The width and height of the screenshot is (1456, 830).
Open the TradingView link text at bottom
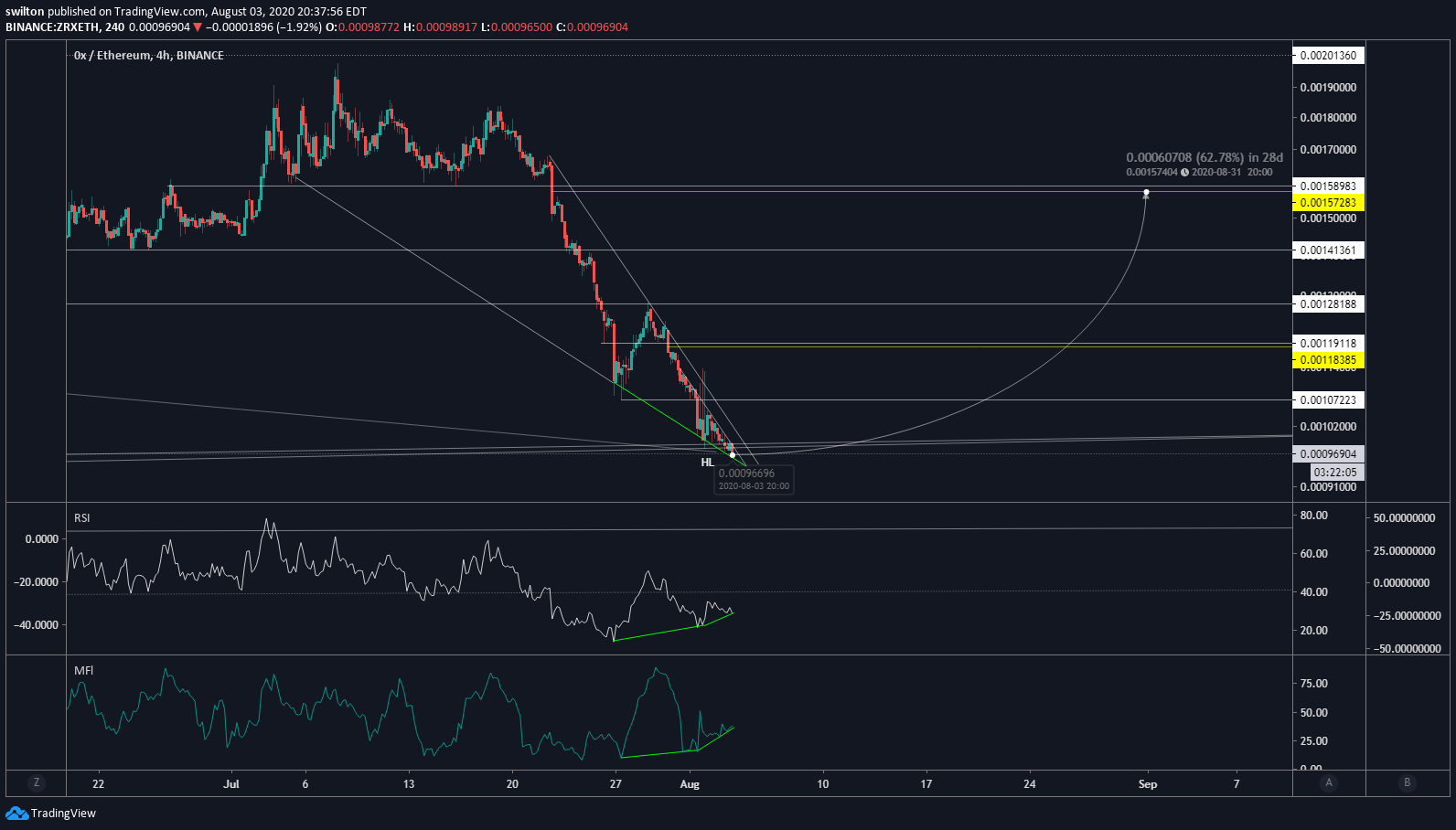click(x=63, y=813)
